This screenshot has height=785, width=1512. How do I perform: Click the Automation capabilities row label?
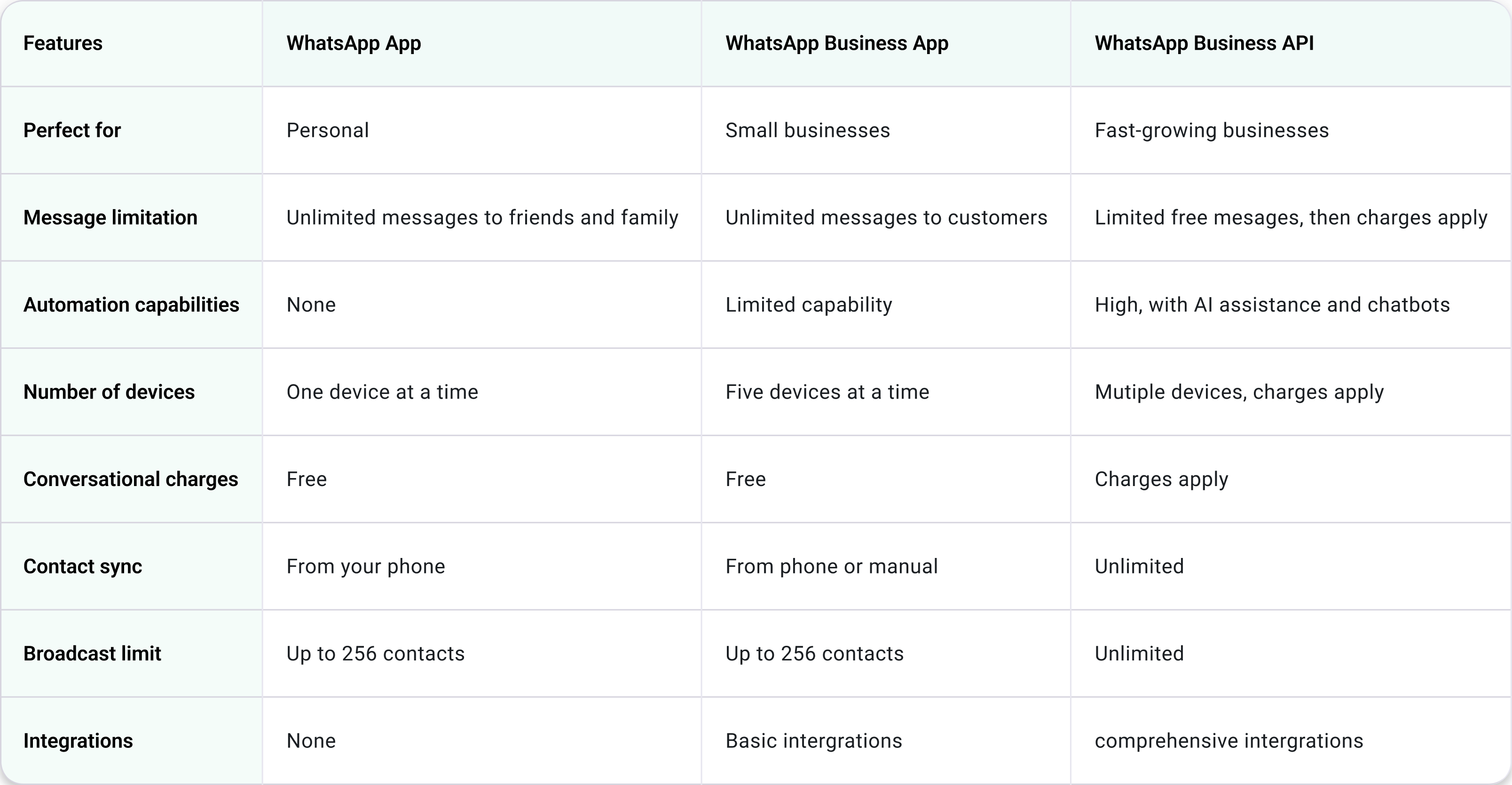132,305
